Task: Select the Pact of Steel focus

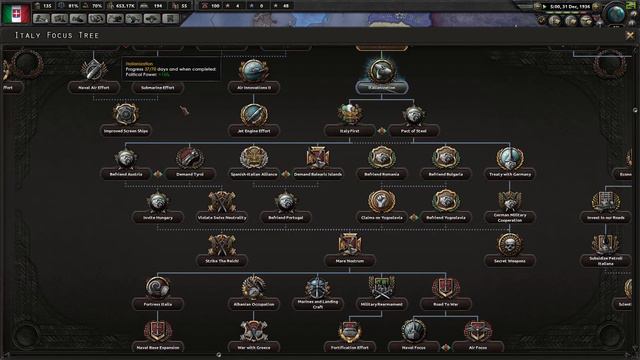Action: click(413, 120)
